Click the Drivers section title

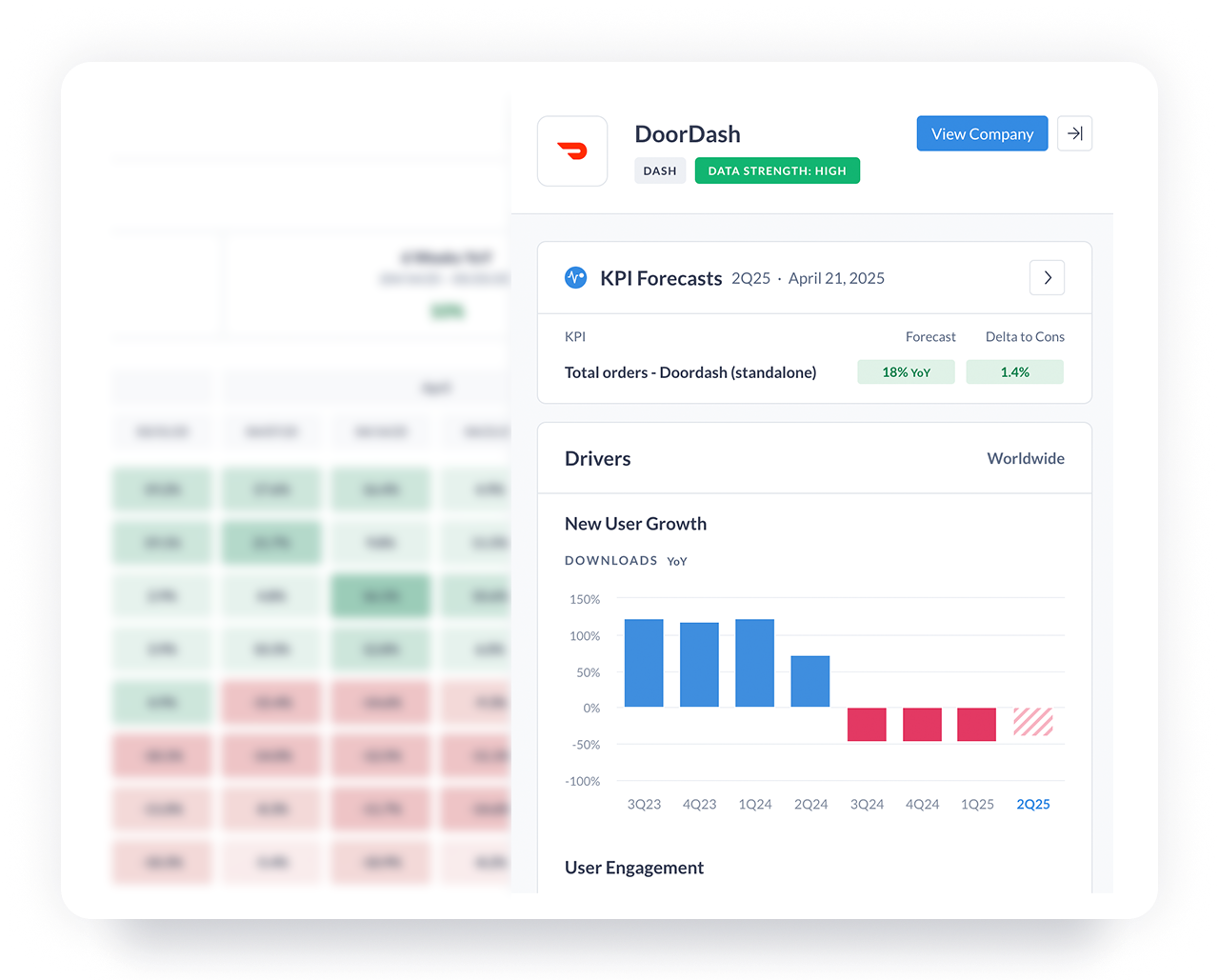[x=598, y=459]
